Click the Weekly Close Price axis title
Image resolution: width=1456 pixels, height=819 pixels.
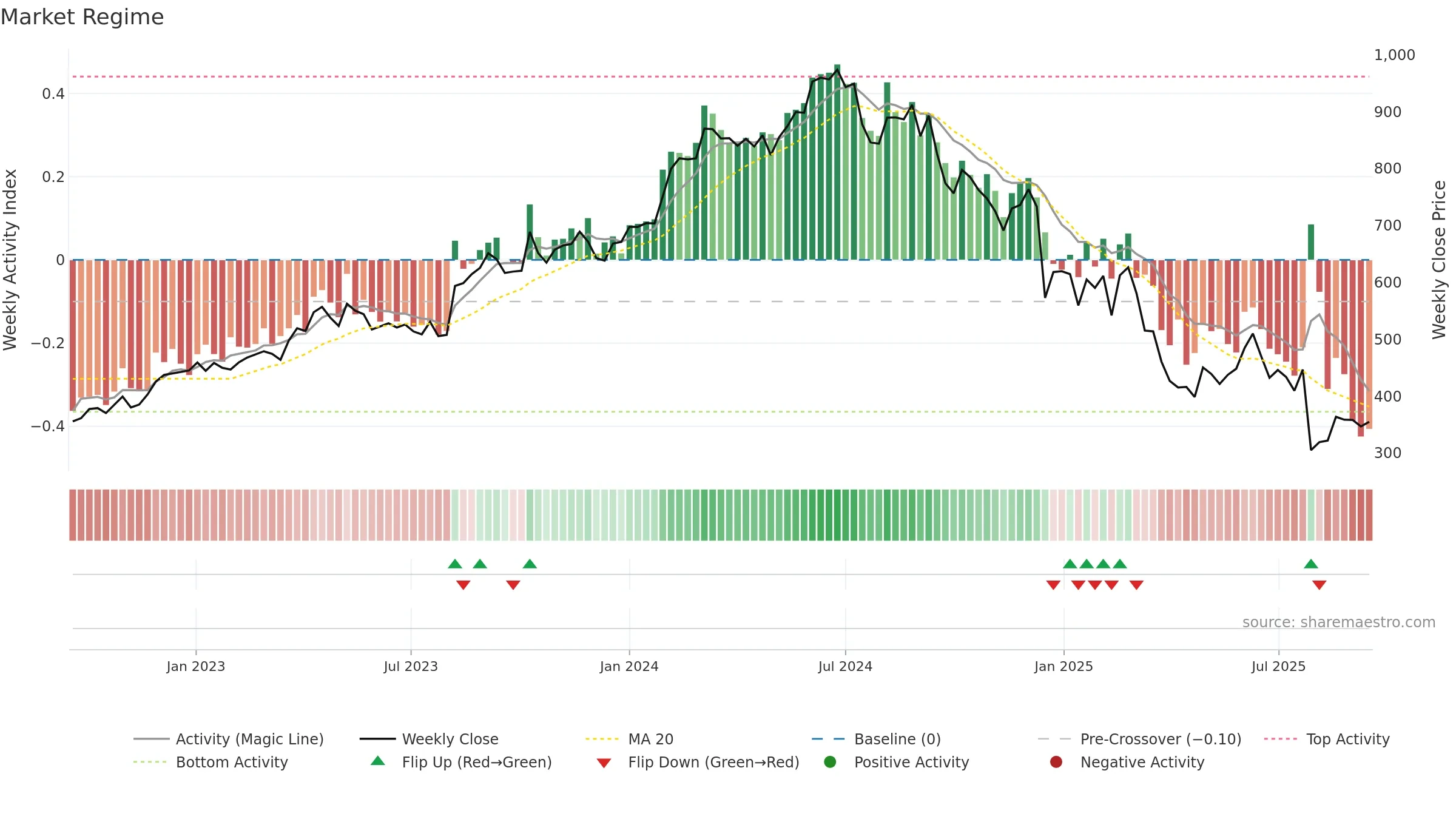pyautogui.click(x=1439, y=260)
